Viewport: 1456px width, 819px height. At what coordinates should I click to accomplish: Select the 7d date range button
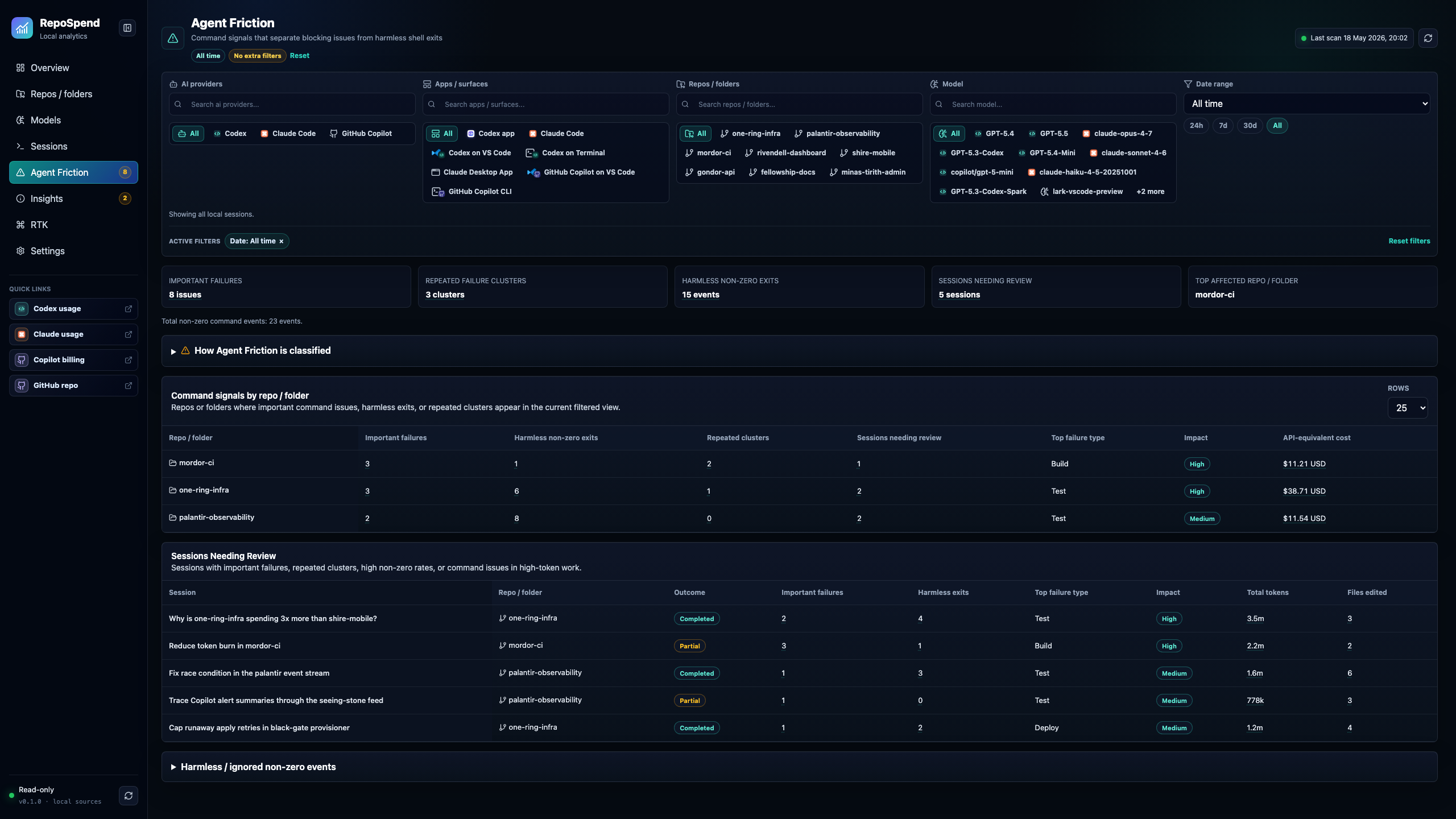1223,126
